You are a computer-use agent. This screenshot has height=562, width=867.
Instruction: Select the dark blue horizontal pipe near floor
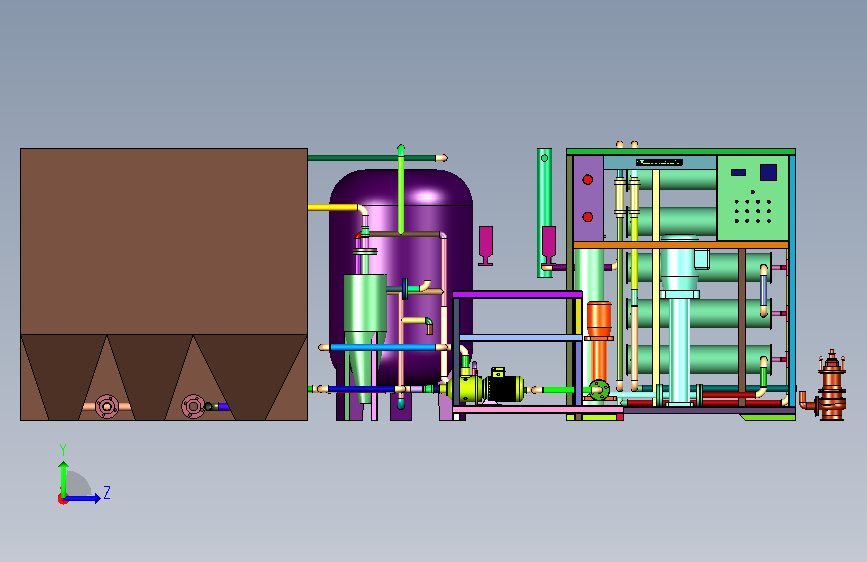[x=362, y=389]
